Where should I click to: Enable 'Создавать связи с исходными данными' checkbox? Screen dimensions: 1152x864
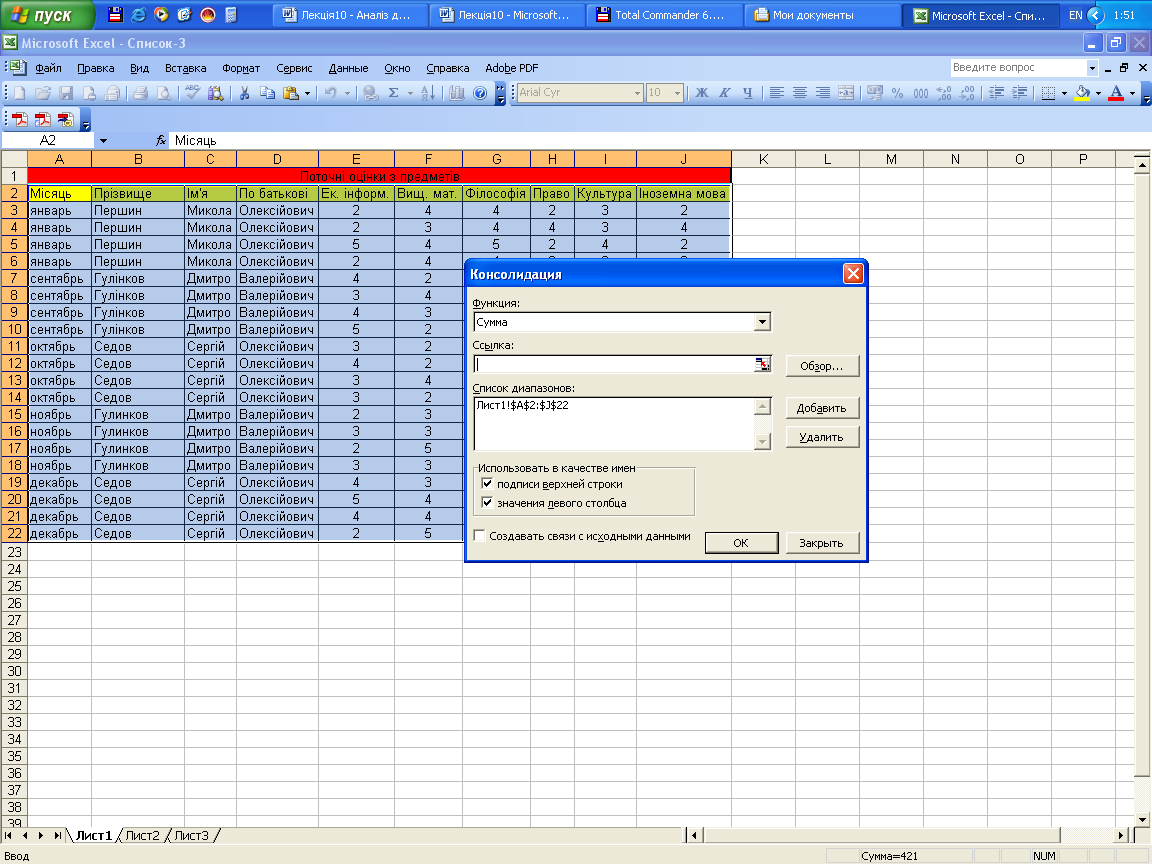(480, 536)
